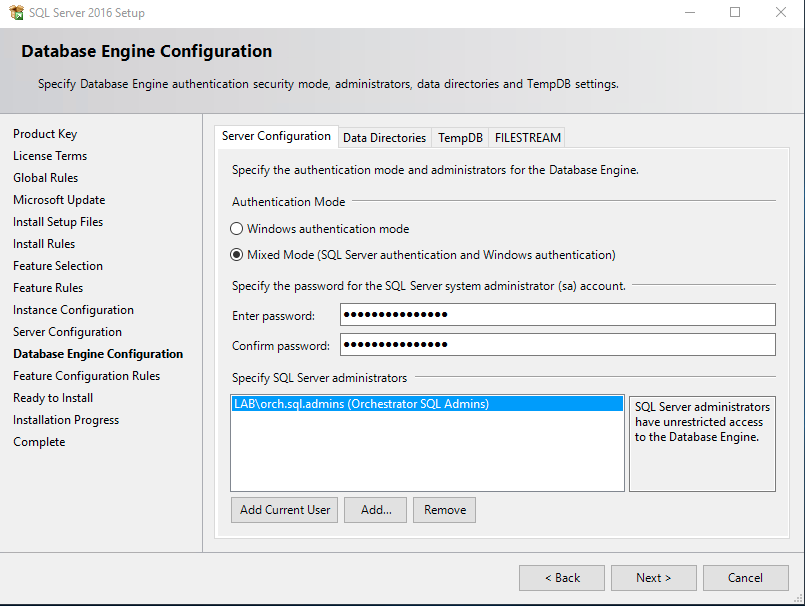The width and height of the screenshot is (805, 606).
Task: Close the SQL Server Setup window
Action: [x=781, y=13]
